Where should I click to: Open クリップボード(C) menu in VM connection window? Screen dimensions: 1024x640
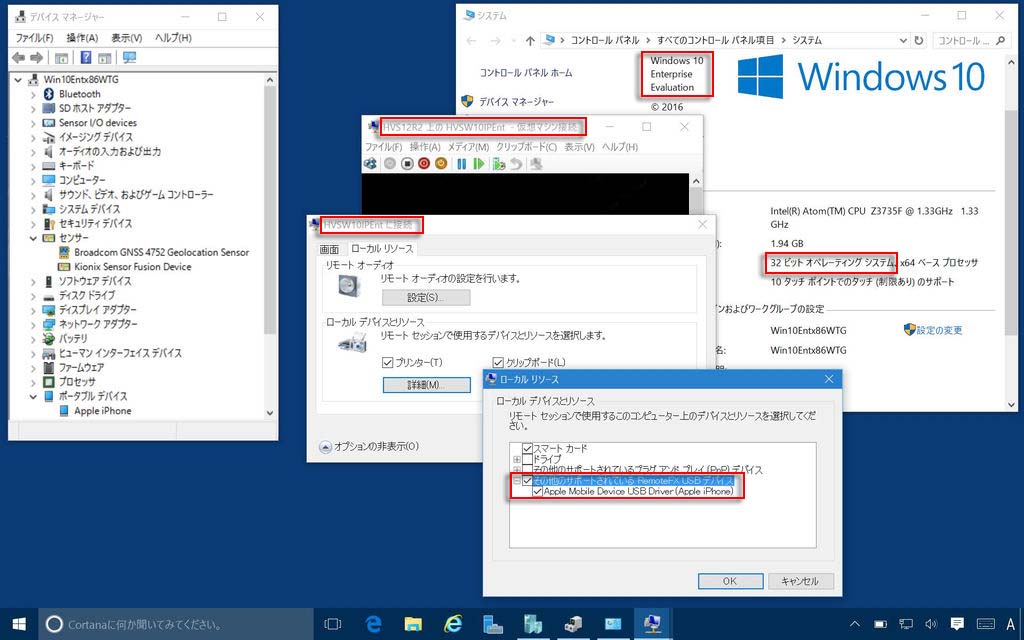(527, 147)
